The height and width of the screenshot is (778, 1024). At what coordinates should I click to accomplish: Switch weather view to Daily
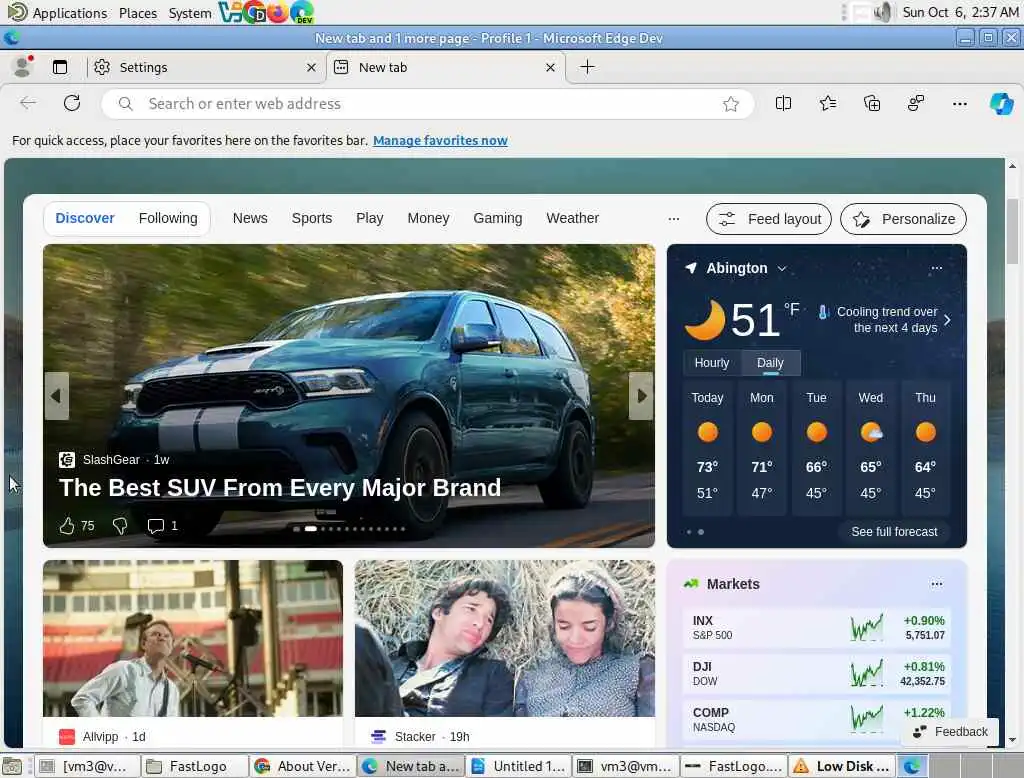(x=771, y=363)
